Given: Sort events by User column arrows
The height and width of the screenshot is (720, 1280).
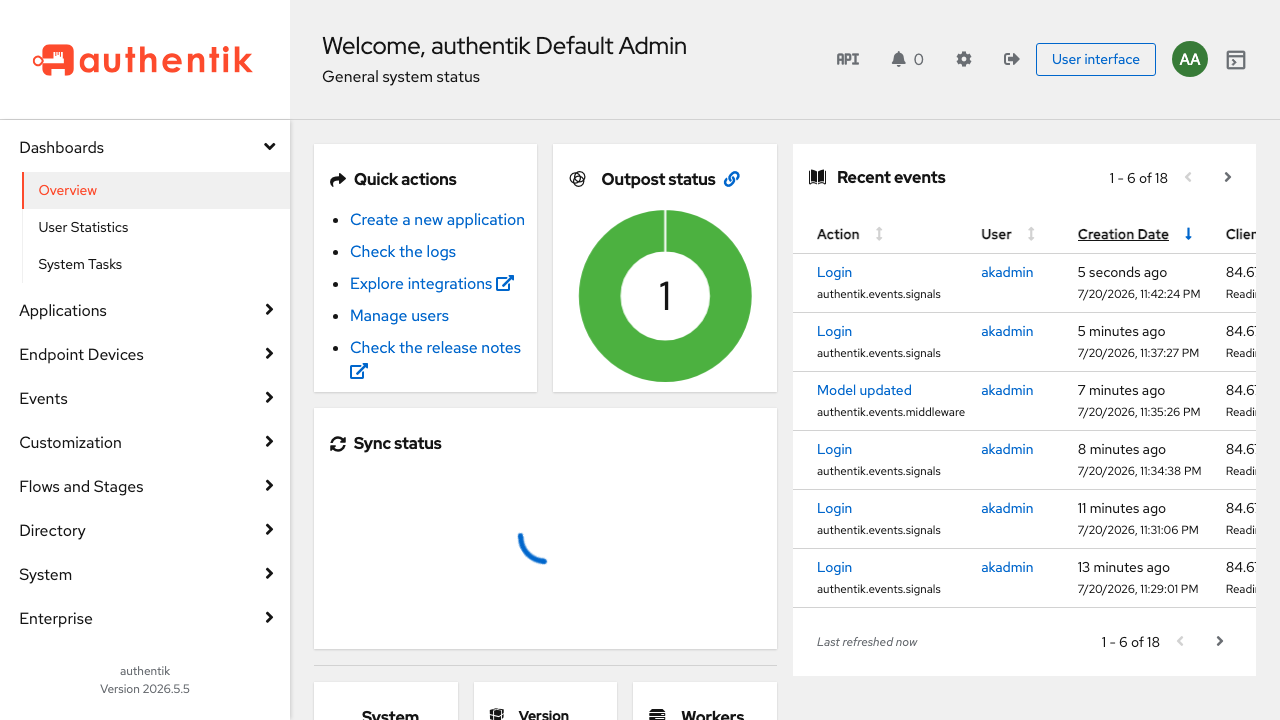Looking at the screenshot, I should click(x=1031, y=234).
